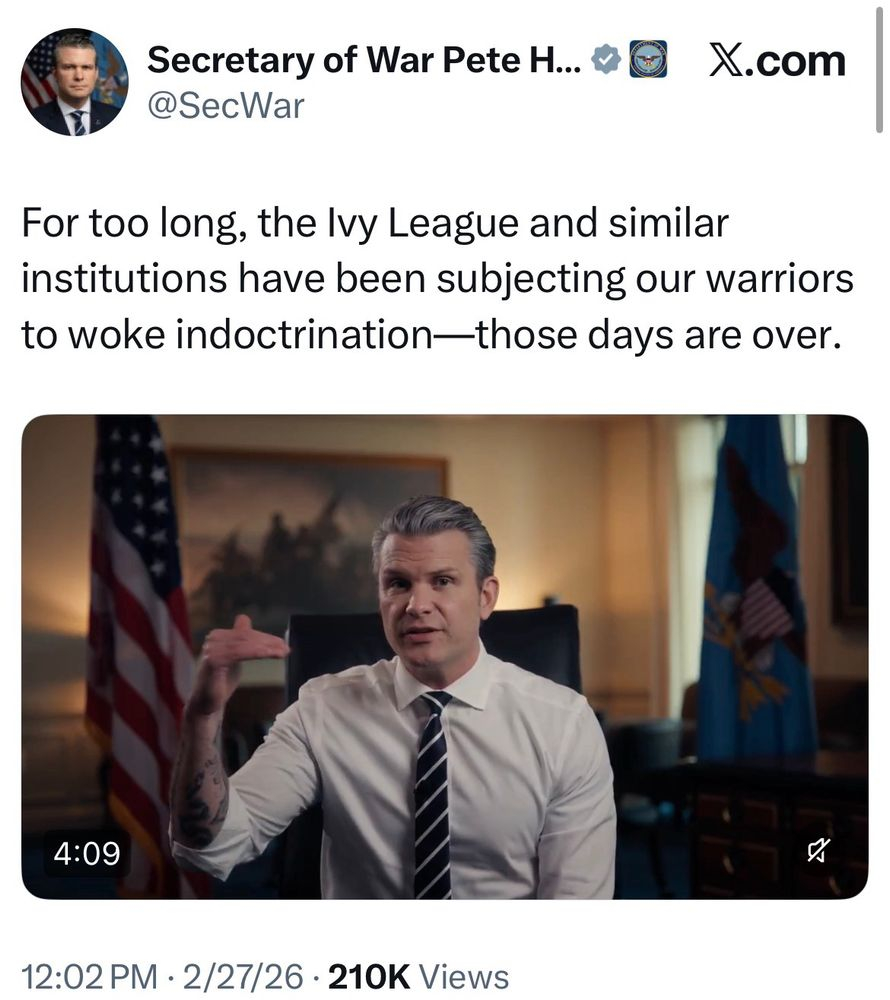Viewport: 890px width, 1000px height.
Task: Click the department seal affiliation badge
Action: coord(648,61)
